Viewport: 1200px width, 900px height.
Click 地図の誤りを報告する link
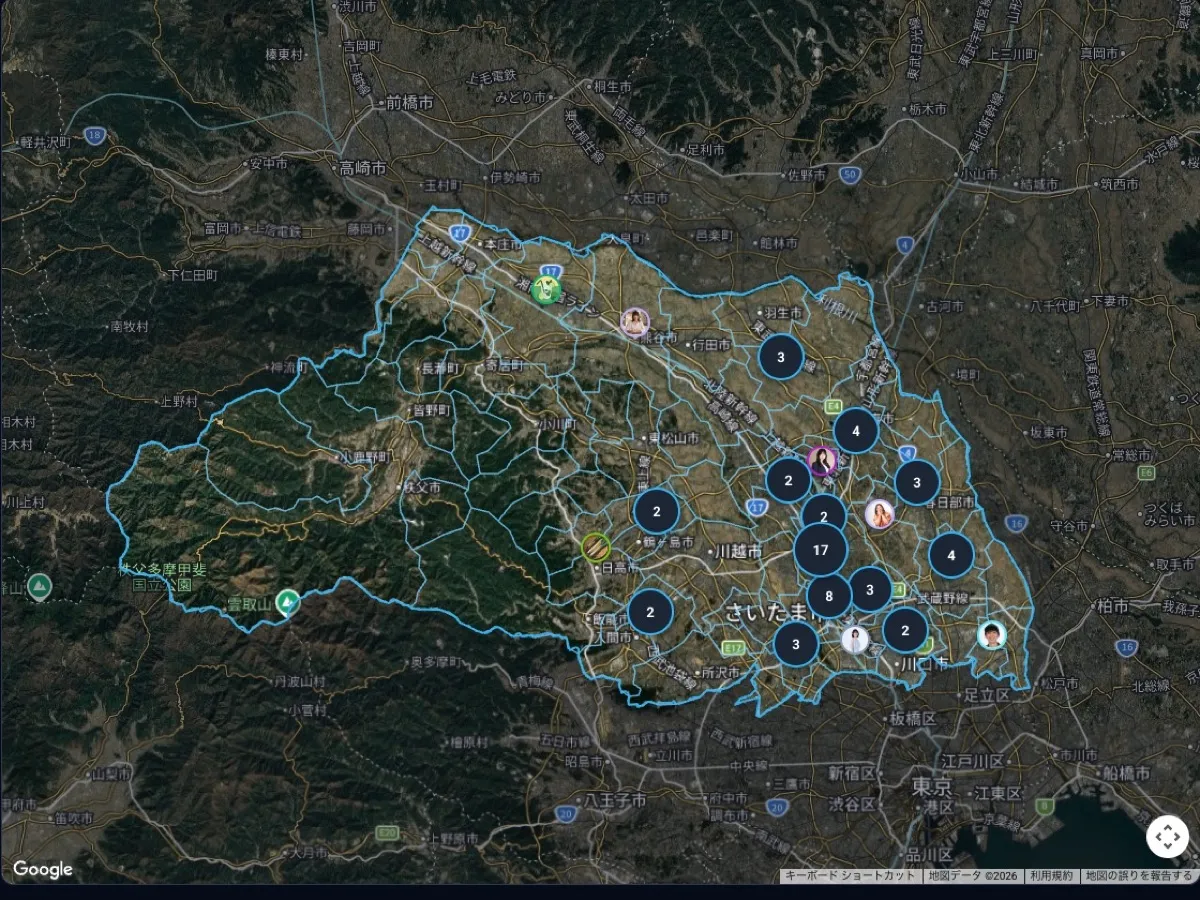1139,876
